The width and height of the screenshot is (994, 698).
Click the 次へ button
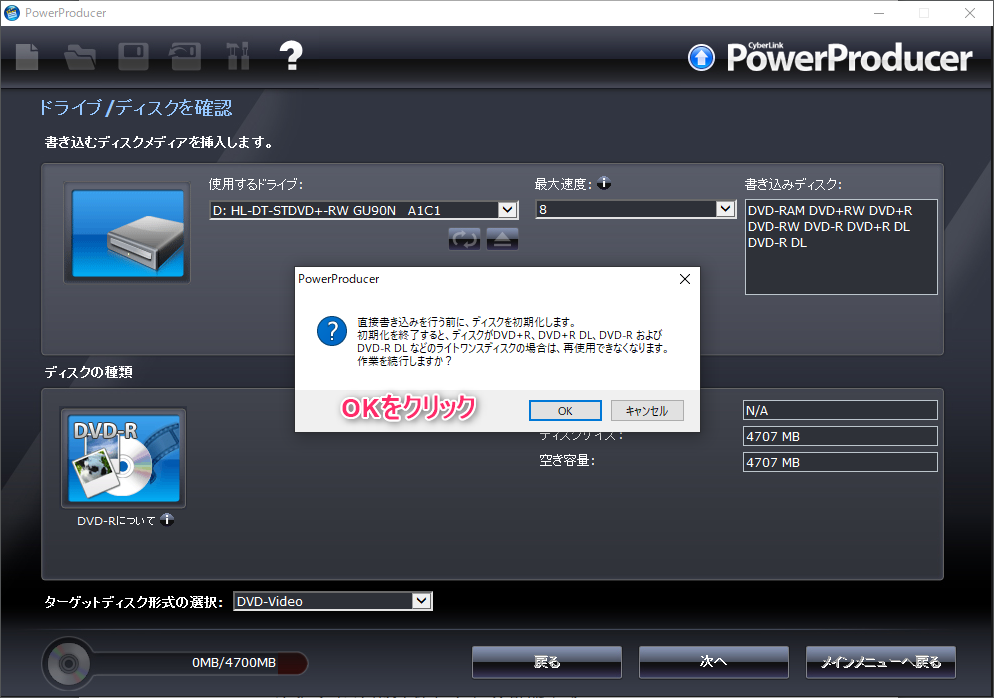[714, 662]
